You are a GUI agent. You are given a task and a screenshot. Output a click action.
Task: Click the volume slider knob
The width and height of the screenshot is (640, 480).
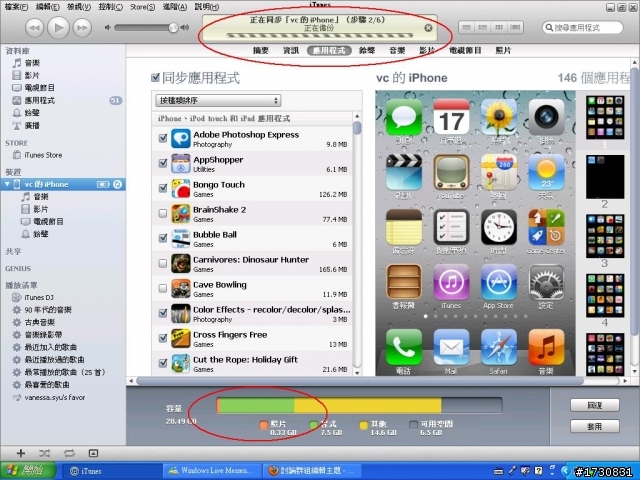click(x=173, y=27)
